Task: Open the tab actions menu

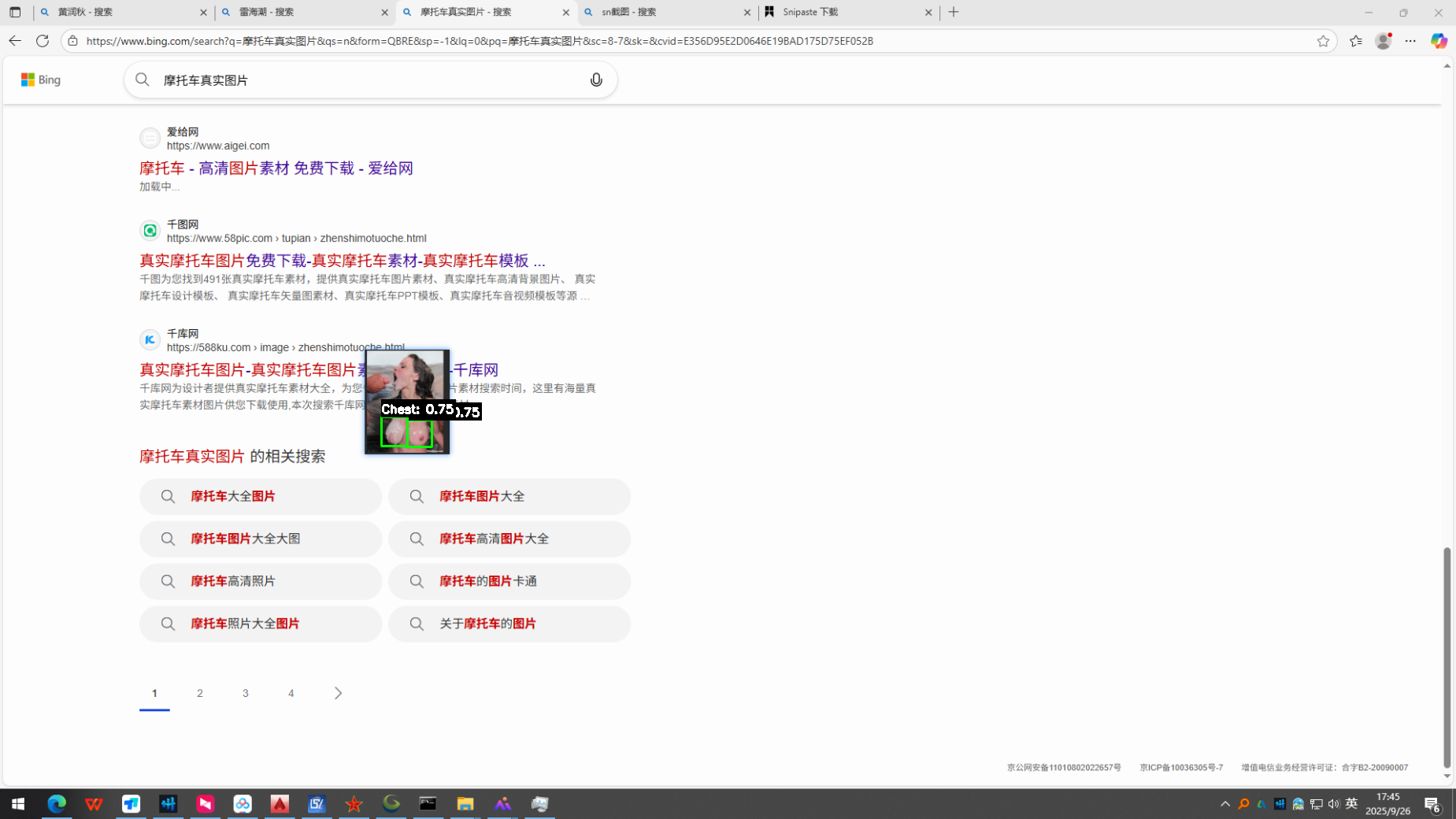Action: point(15,12)
